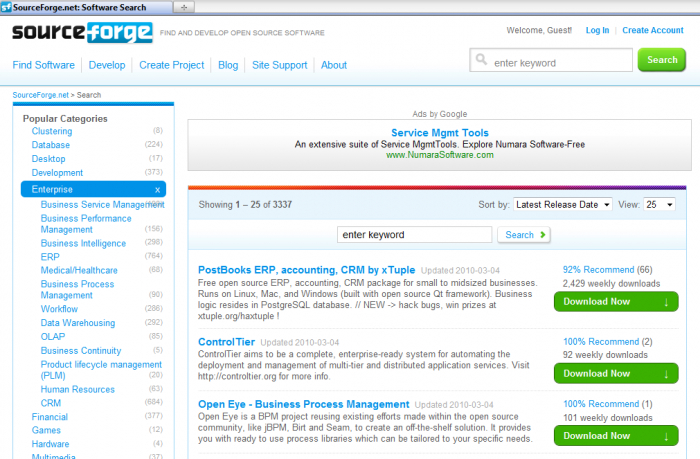The image size is (700, 459).
Task: Open the About page
Action: click(x=333, y=65)
